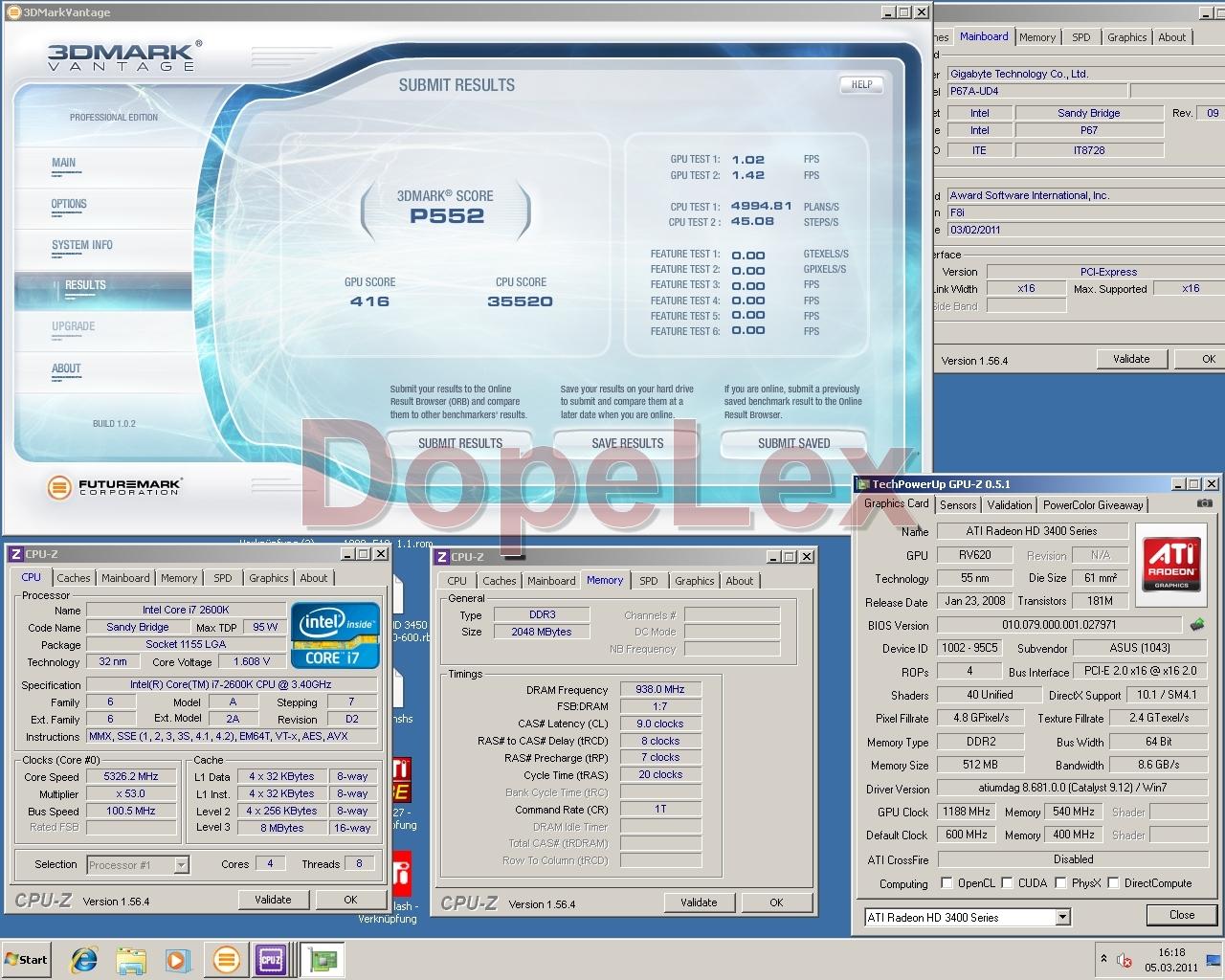Click the GPU Clock 1188 MHz field
This screenshot has width=1225, height=980.
pyautogui.click(x=967, y=812)
